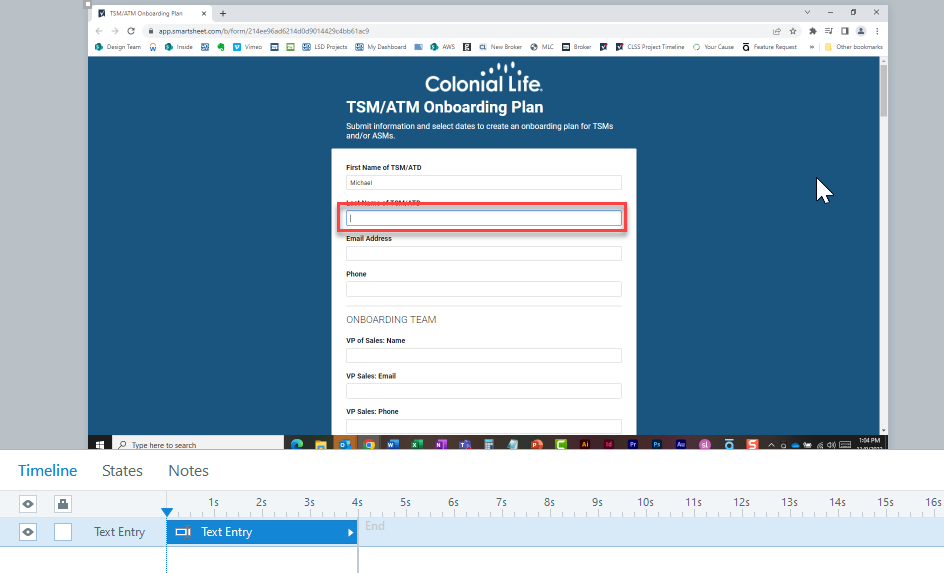Screen dimensions: 944x573
Task: Open the Timeline tab
Action: coord(48,471)
